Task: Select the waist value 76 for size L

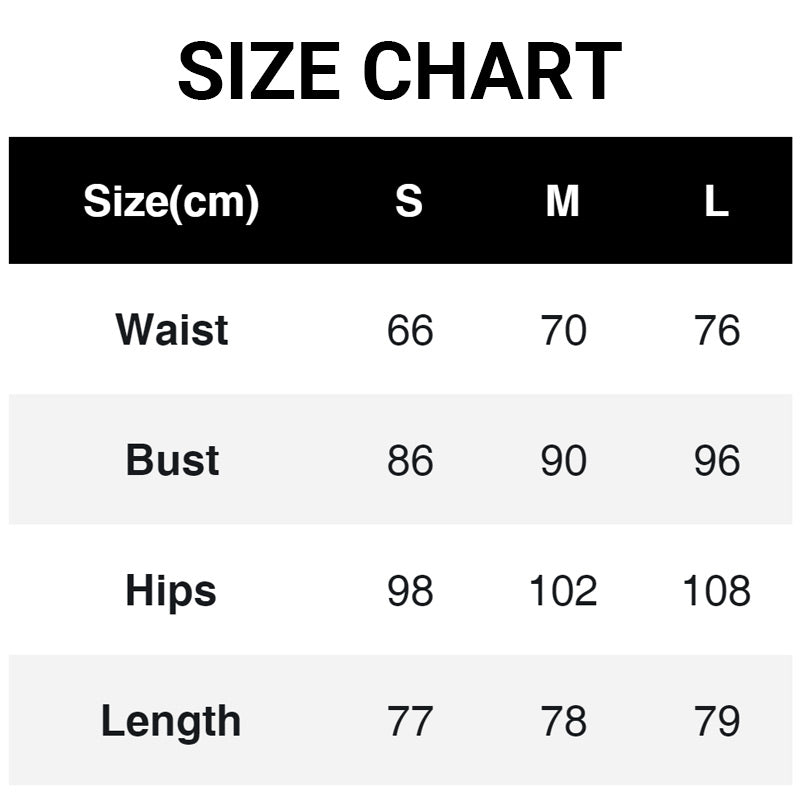Action: click(717, 331)
